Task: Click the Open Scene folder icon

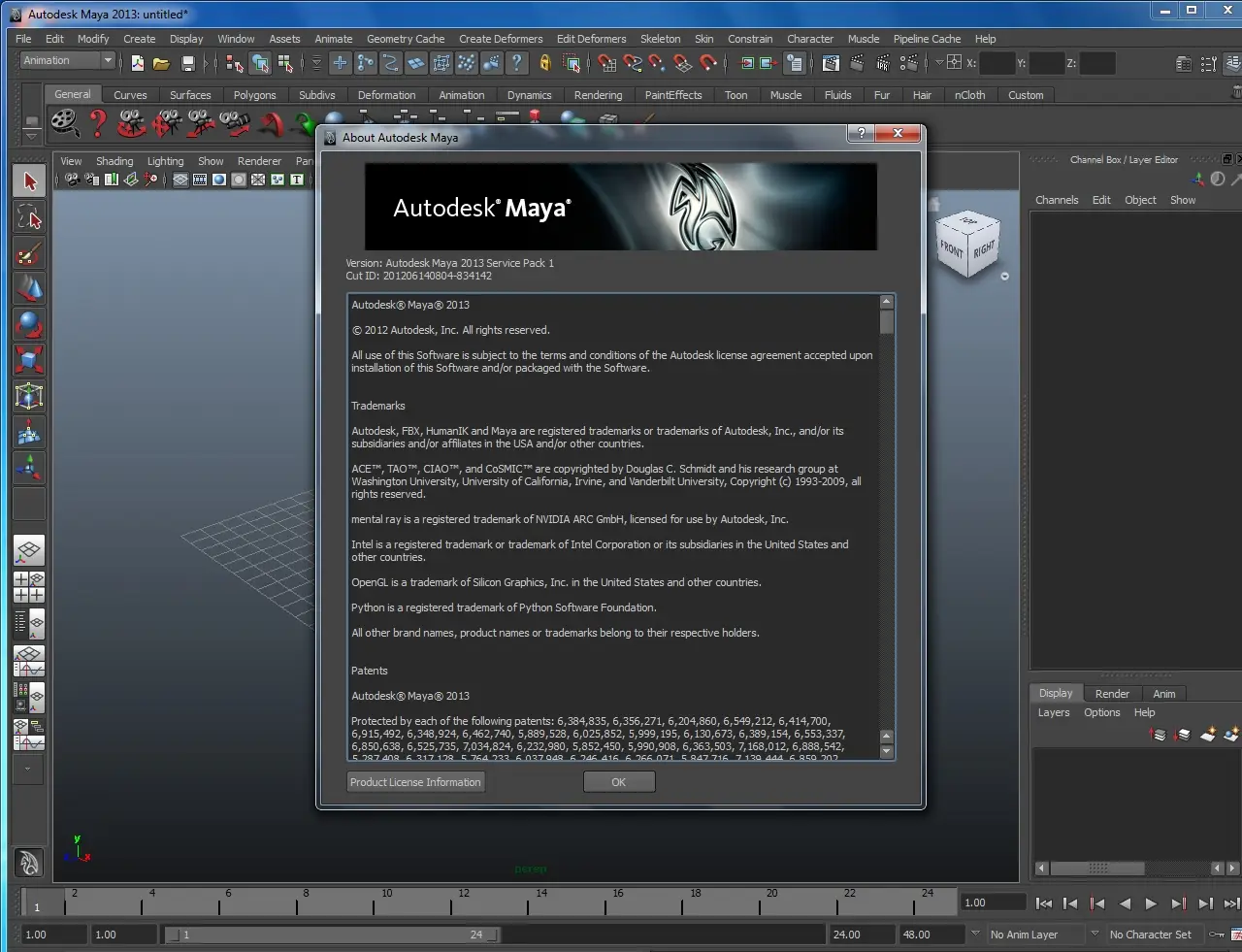Action: (161, 63)
